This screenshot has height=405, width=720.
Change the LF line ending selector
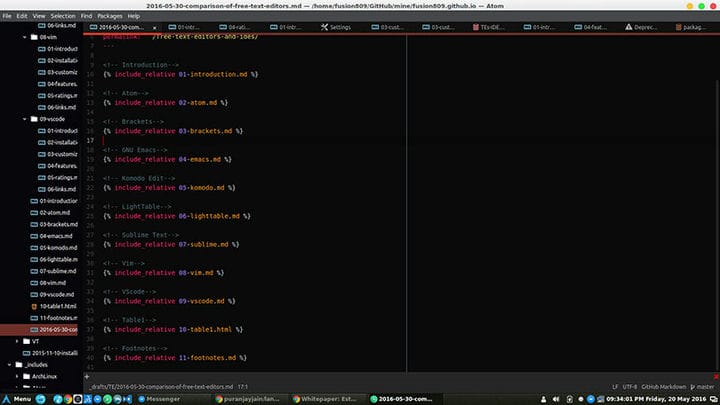coord(615,387)
